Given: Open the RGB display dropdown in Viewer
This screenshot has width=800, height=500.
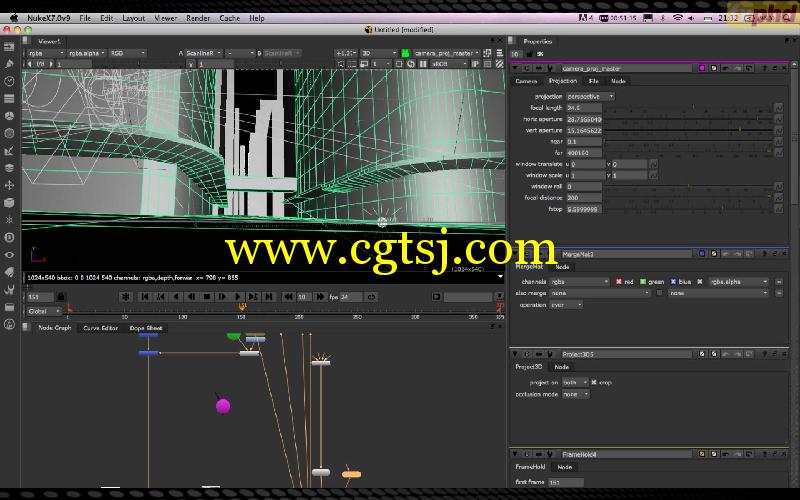Looking at the screenshot, I should pyautogui.click(x=128, y=53).
